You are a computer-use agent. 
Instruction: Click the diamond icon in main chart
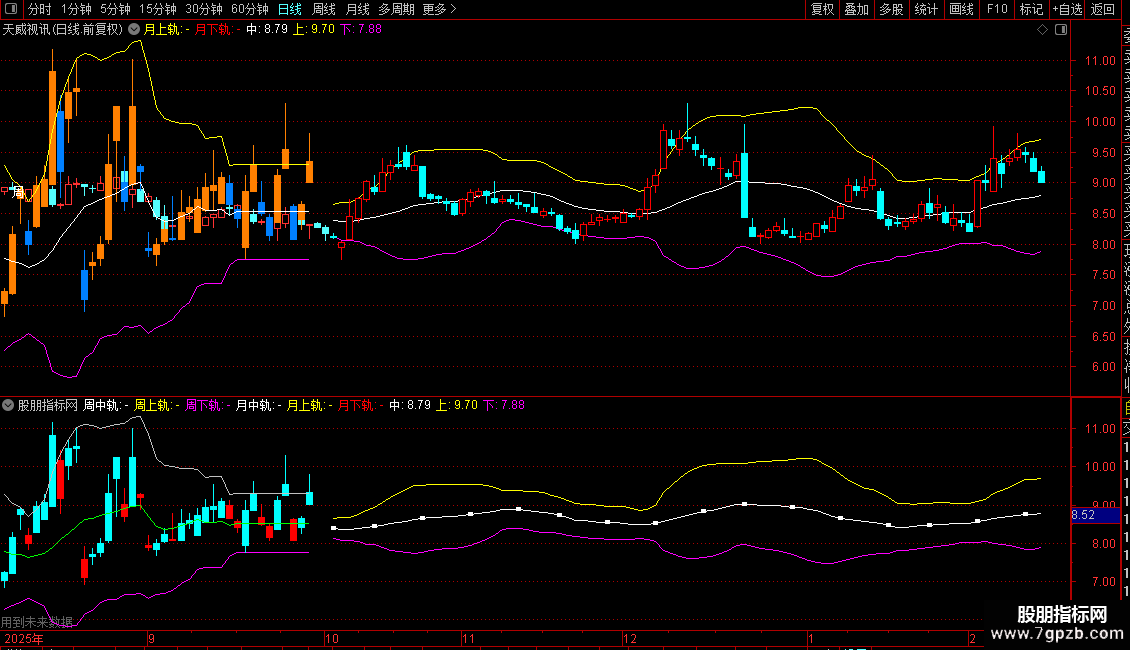click(1042, 30)
